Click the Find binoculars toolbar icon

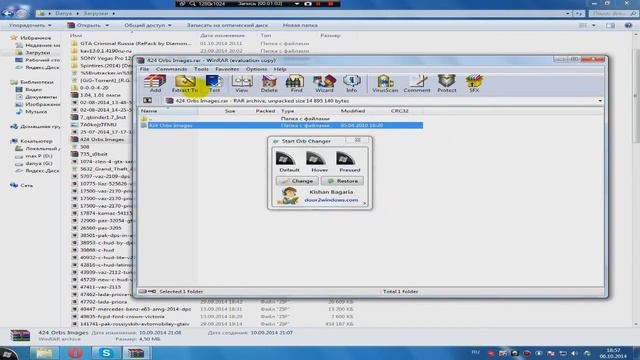pyautogui.click(x=296, y=83)
